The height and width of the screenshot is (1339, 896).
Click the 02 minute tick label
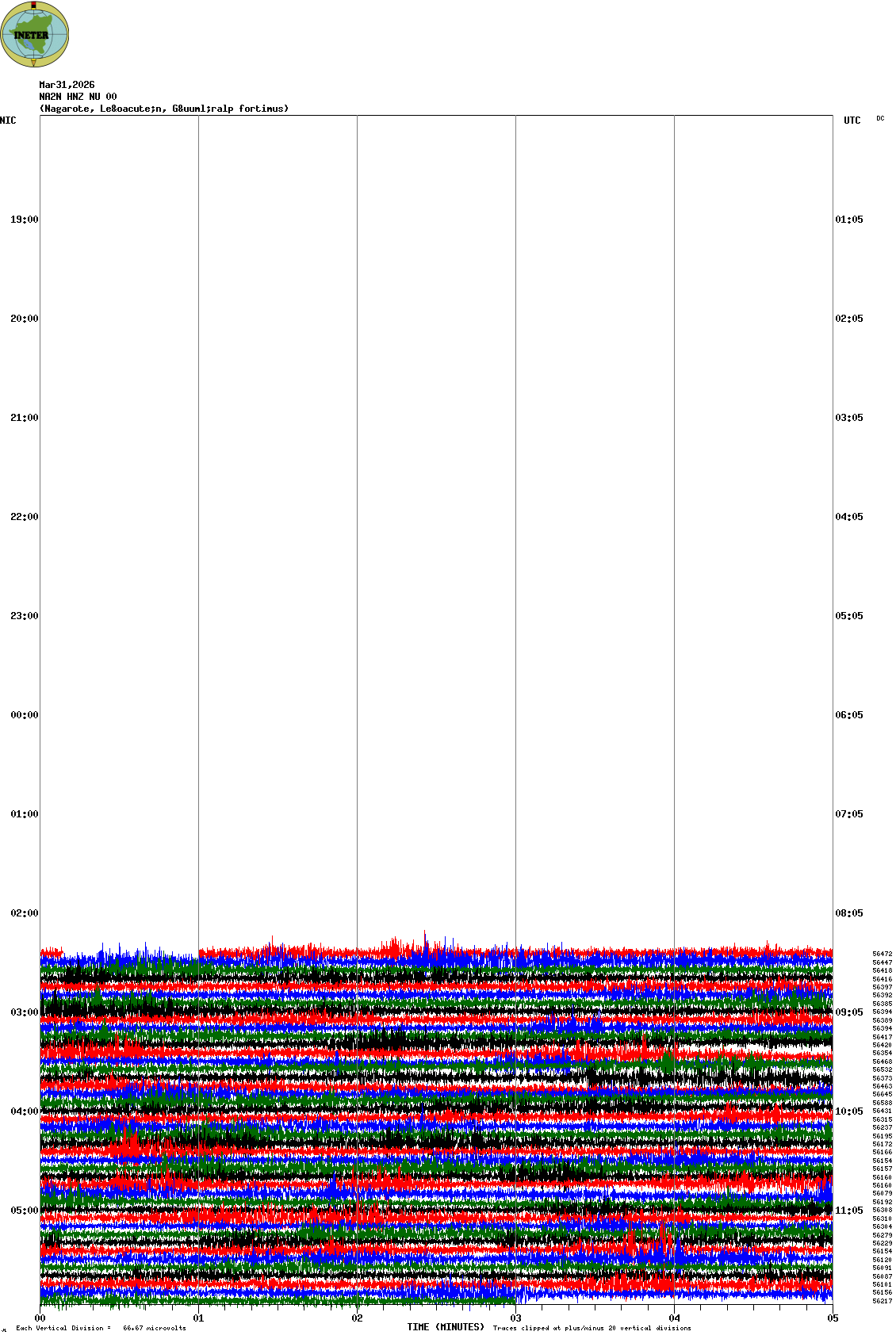point(358,1318)
